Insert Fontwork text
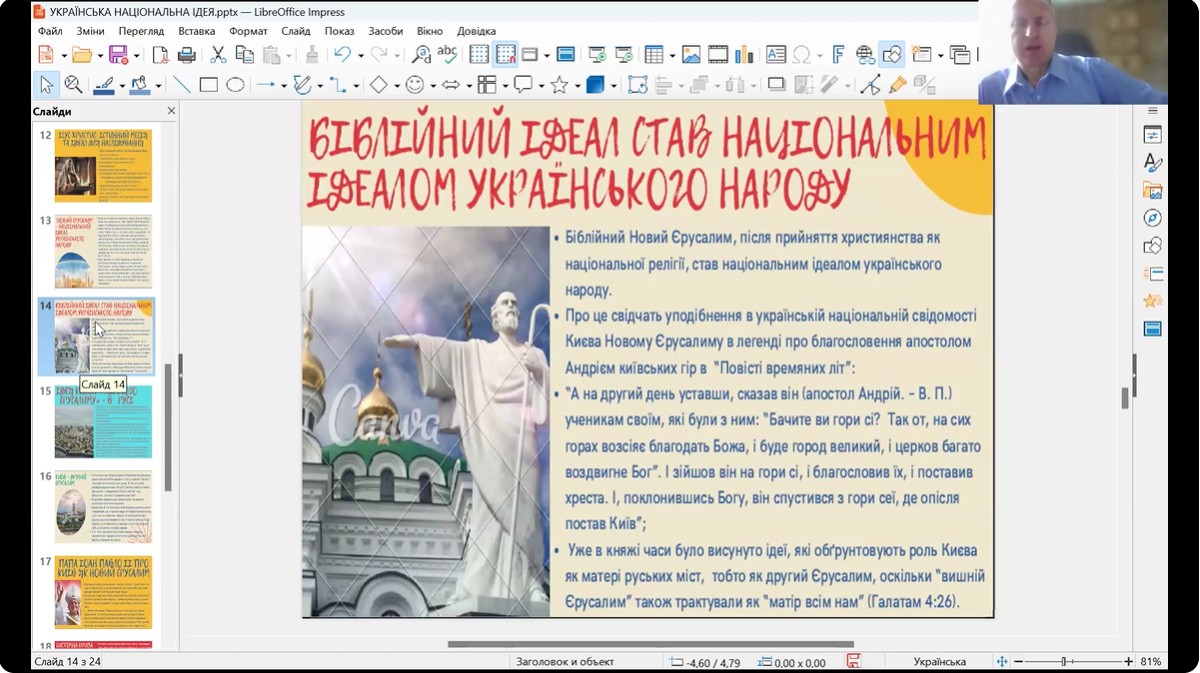The height and width of the screenshot is (673, 1200). [838, 55]
